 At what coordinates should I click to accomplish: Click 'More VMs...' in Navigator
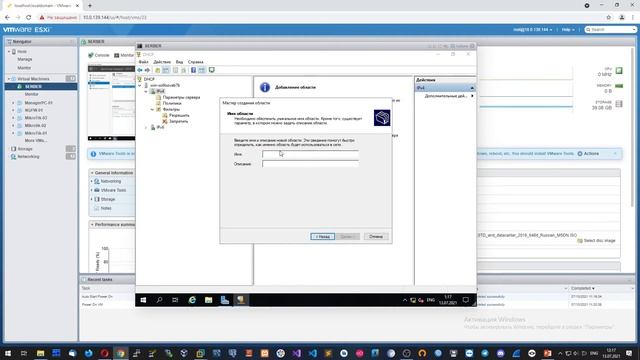tap(36, 141)
